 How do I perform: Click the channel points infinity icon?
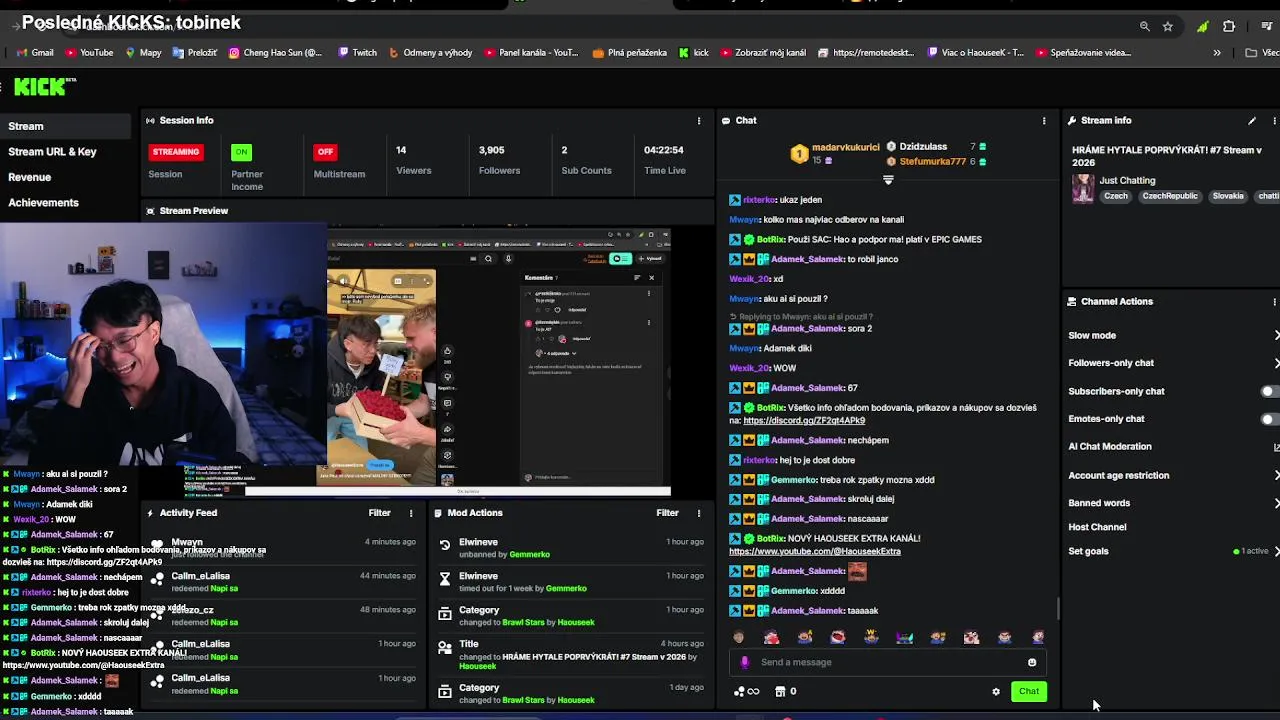(746, 691)
